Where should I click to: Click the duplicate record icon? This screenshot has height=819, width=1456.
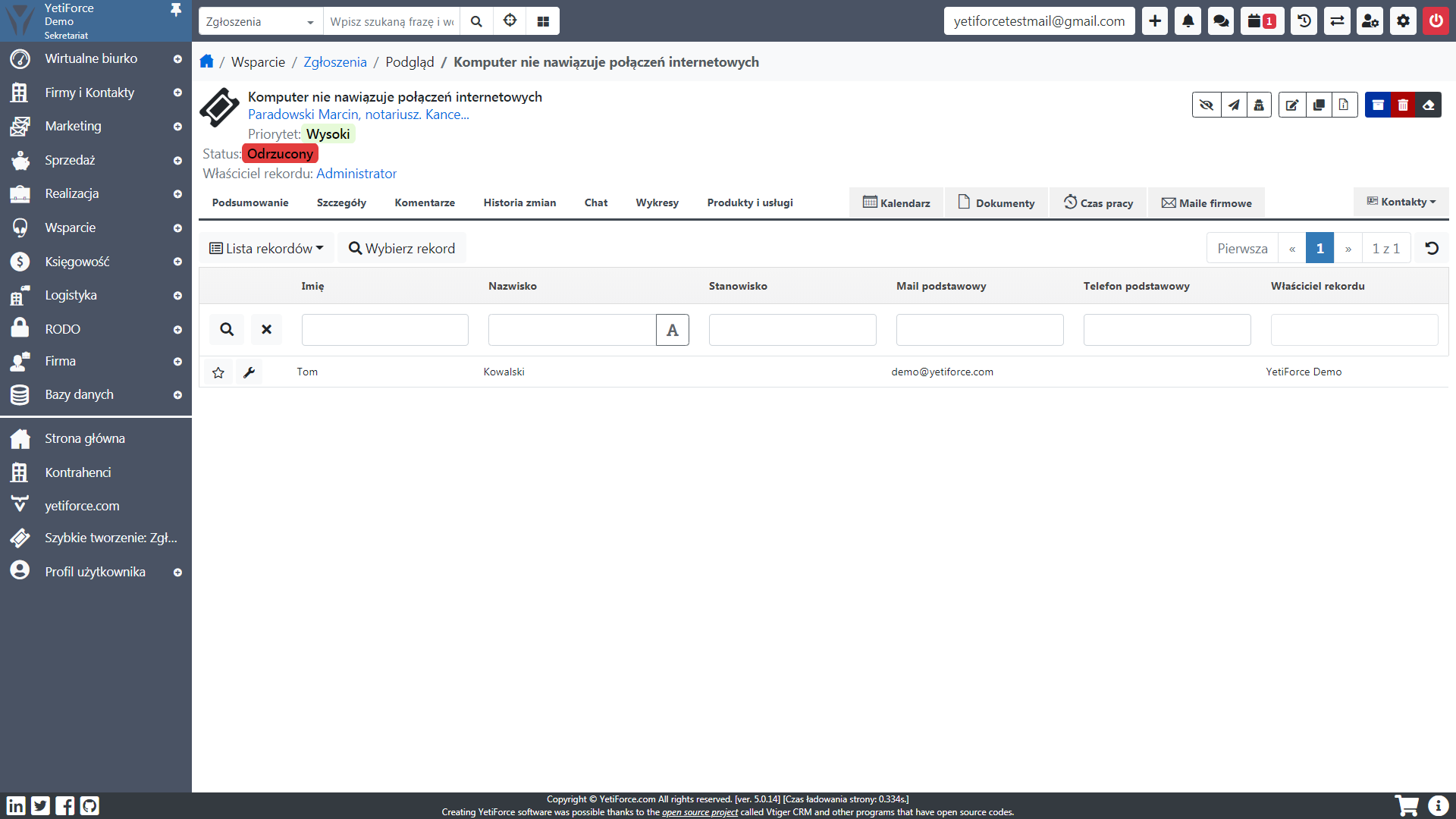[1319, 105]
